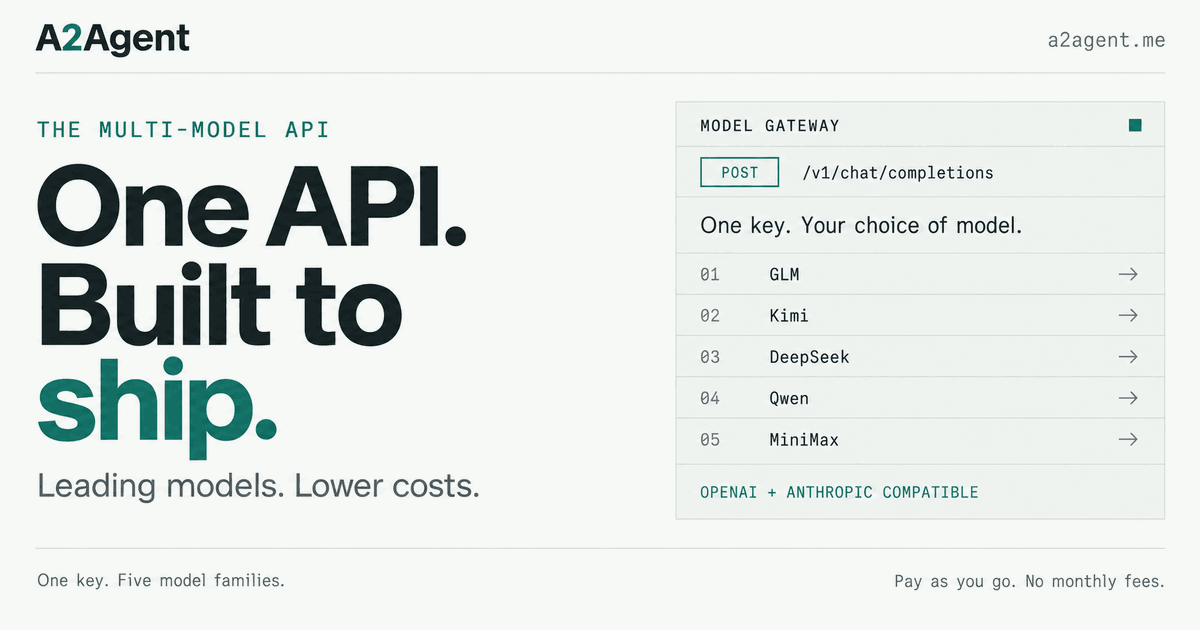Select the DeepSeek model name
Screen dimensions: 1200x630
[809, 357]
